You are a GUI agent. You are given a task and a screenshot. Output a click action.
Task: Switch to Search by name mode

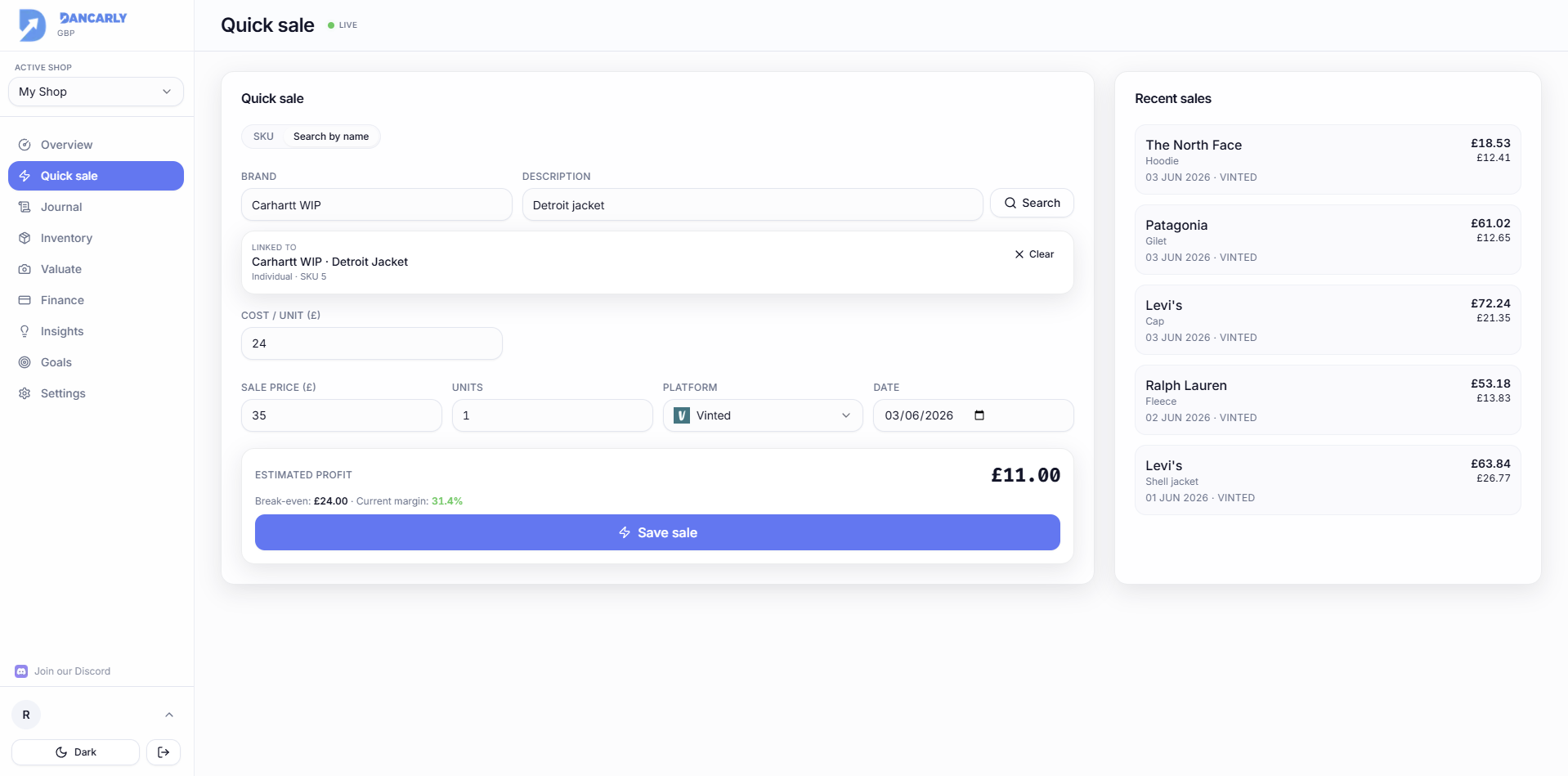[x=331, y=137]
